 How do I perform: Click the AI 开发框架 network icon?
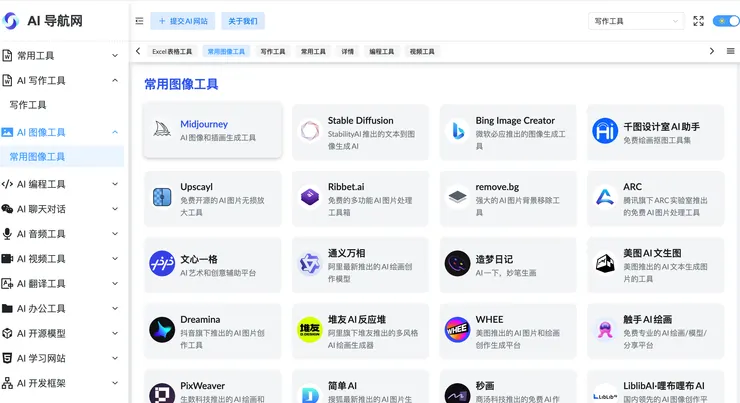pyautogui.click(x=7, y=383)
